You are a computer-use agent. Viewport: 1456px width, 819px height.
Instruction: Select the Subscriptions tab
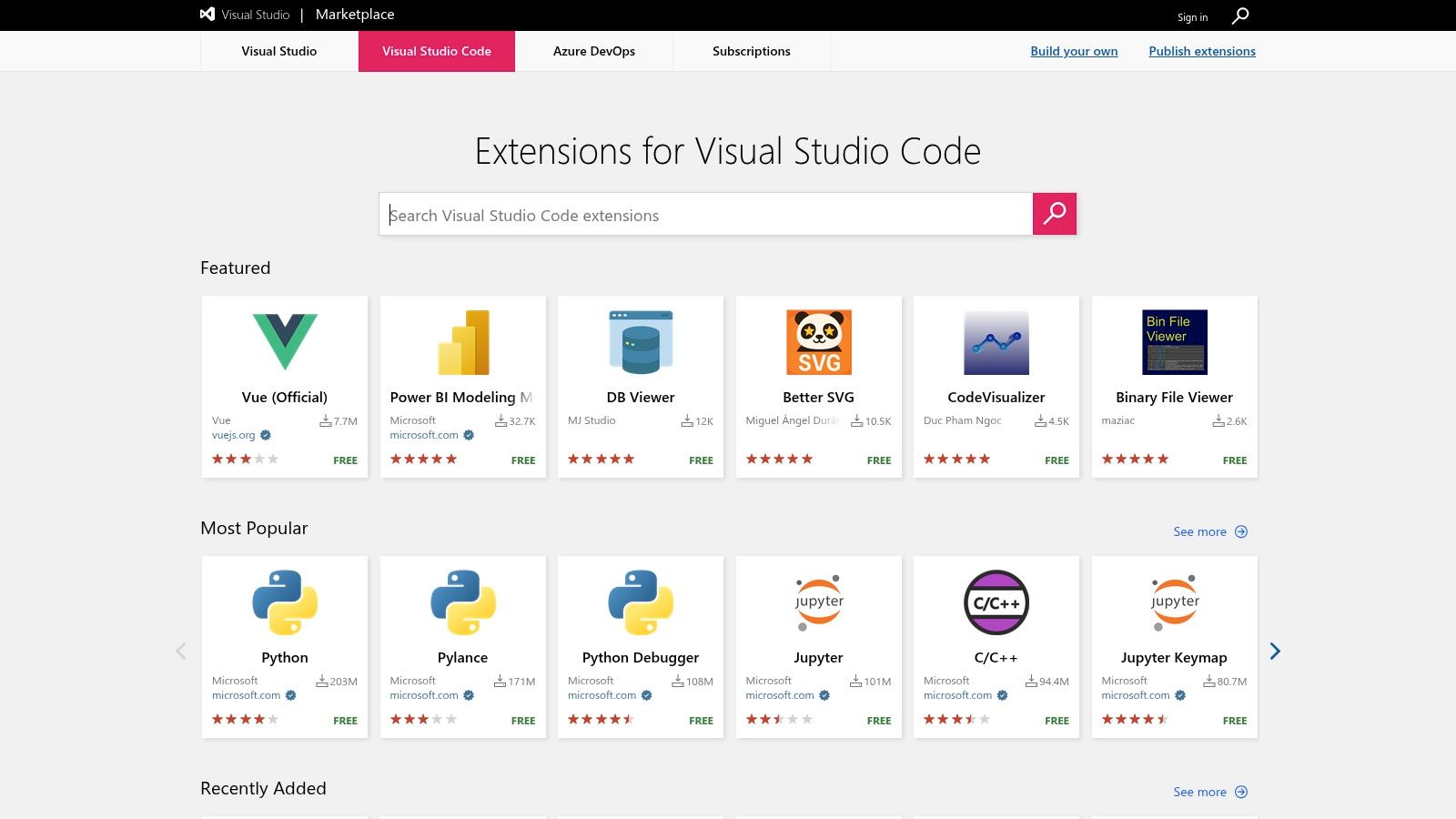coord(751,51)
